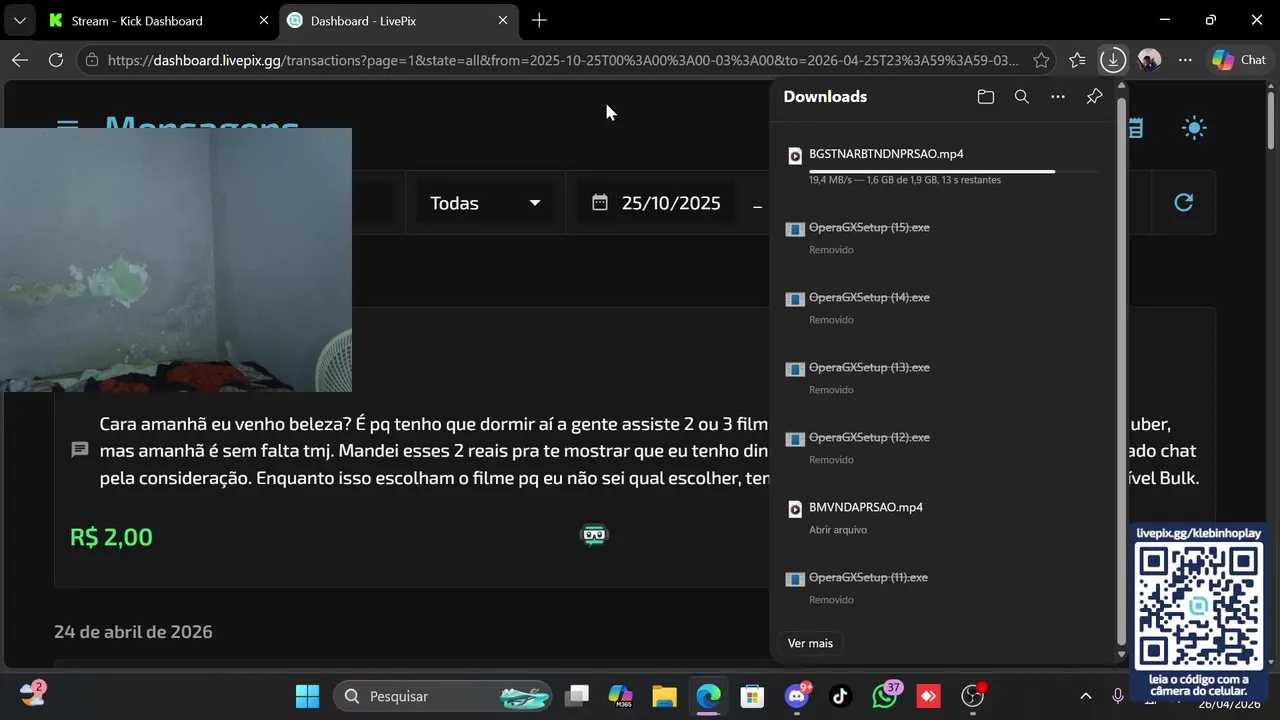This screenshot has height=720, width=1280.
Task: Open the Favorites list
Action: [x=1077, y=60]
